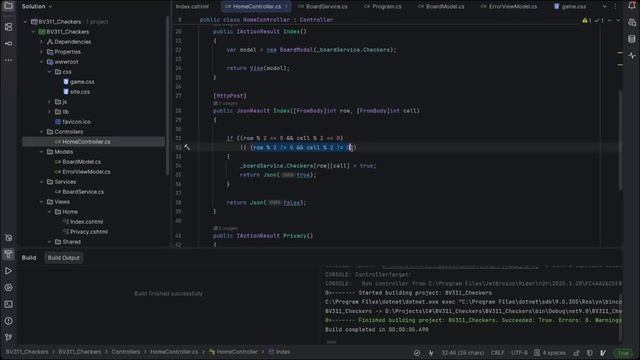This screenshot has width=640, height=360.
Task: Open the Database tool window icon
Action: click(x=632, y=39)
